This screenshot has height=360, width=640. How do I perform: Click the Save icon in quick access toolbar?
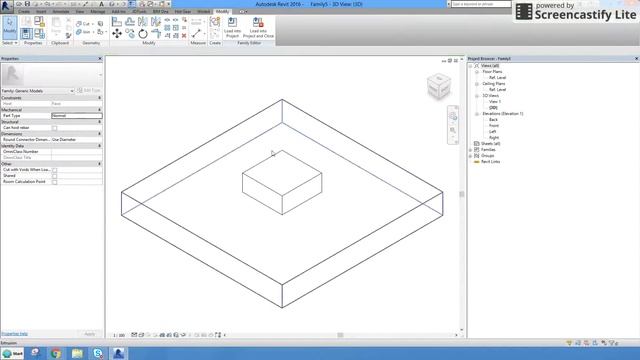tap(27, 4)
